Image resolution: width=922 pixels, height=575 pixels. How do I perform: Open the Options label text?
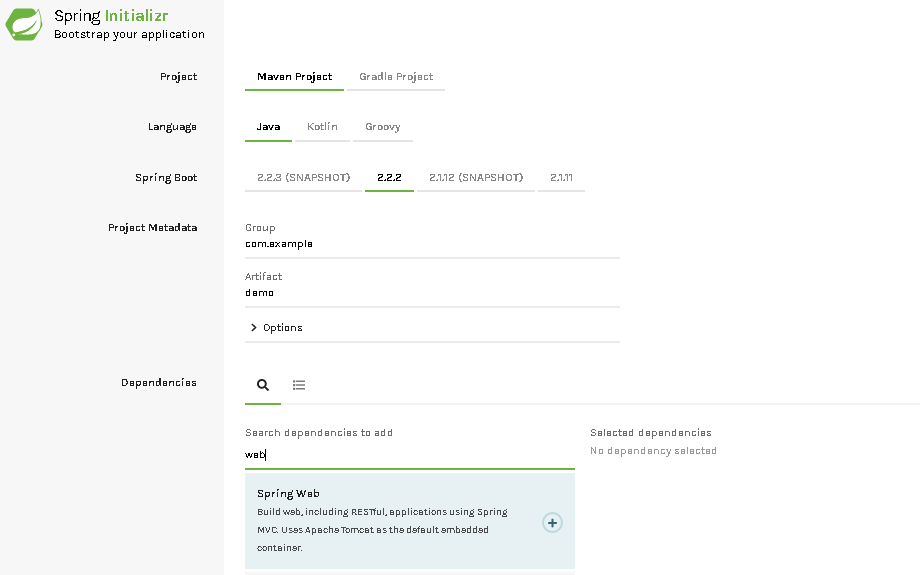[x=283, y=328]
